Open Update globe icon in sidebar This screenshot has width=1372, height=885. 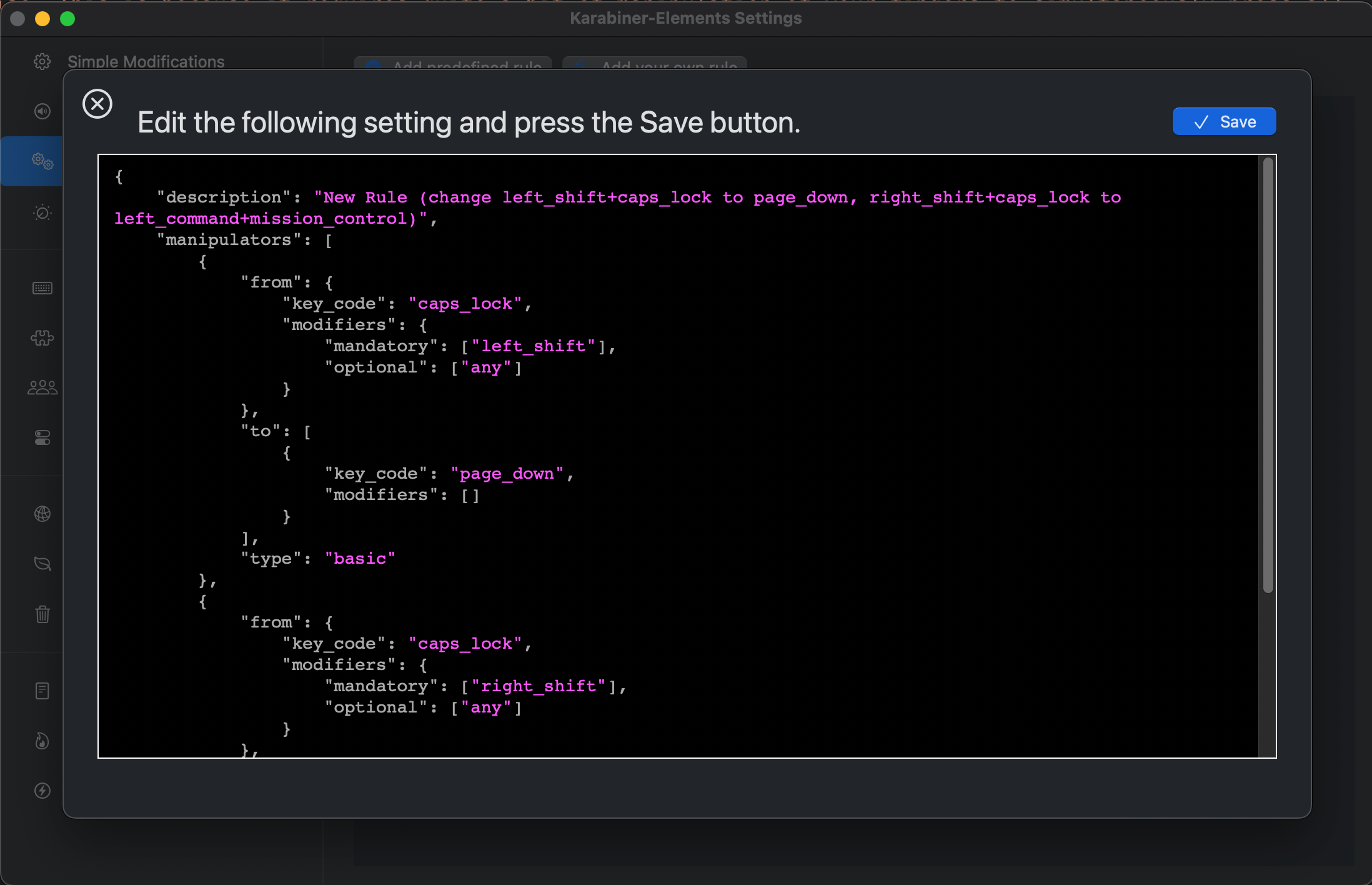42,514
